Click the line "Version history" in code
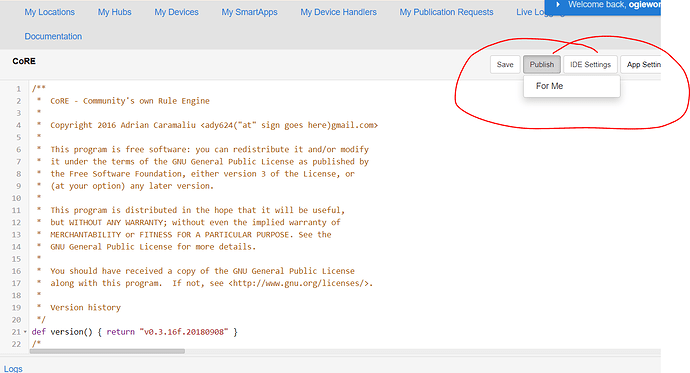The height and width of the screenshot is (373, 690). pos(85,307)
